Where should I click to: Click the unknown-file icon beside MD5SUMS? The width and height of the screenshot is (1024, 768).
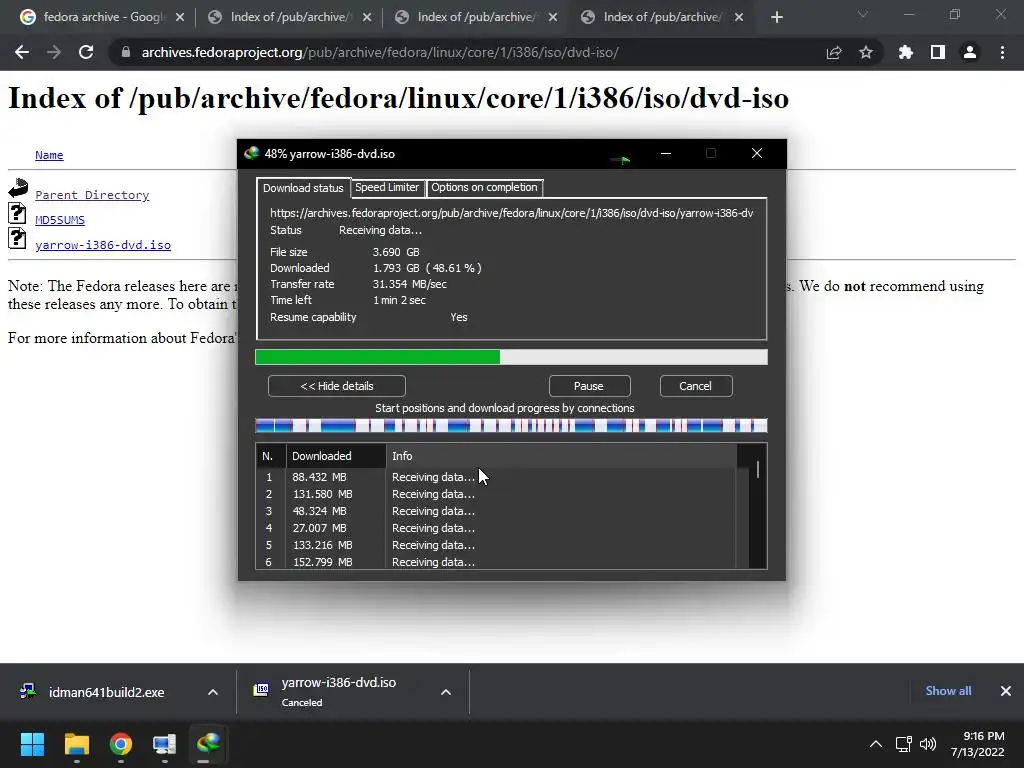18,213
